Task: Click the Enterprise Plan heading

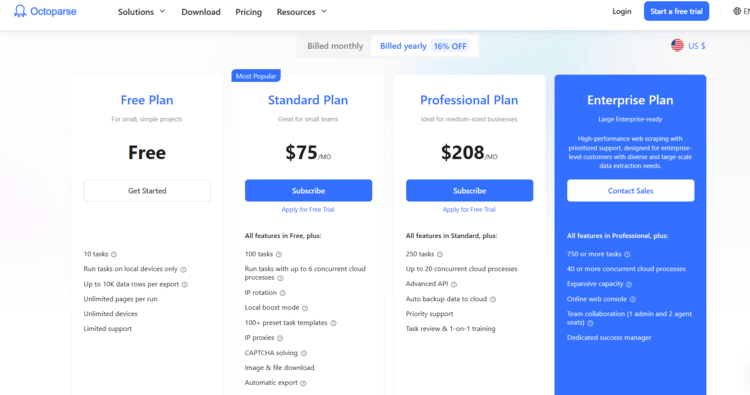Action: [630, 100]
